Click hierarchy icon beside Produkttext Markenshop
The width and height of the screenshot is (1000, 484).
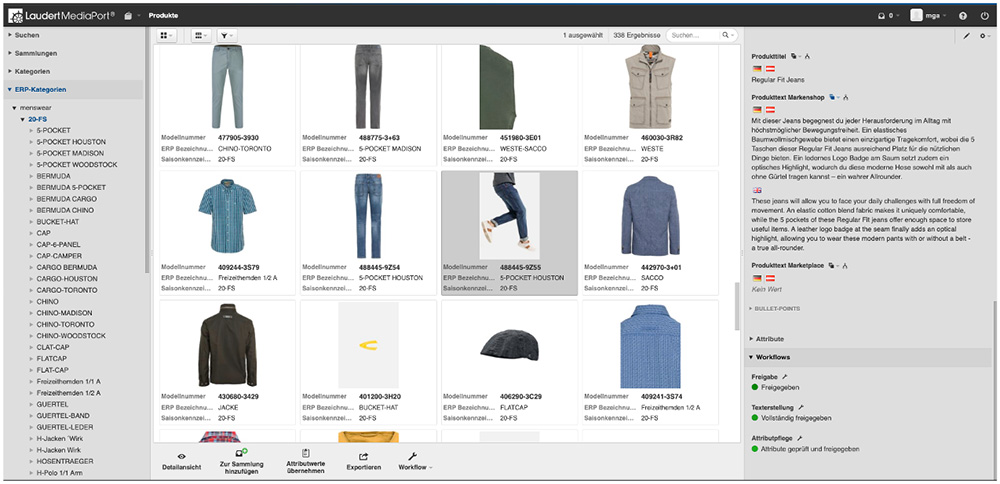pyautogui.click(x=844, y=98)
